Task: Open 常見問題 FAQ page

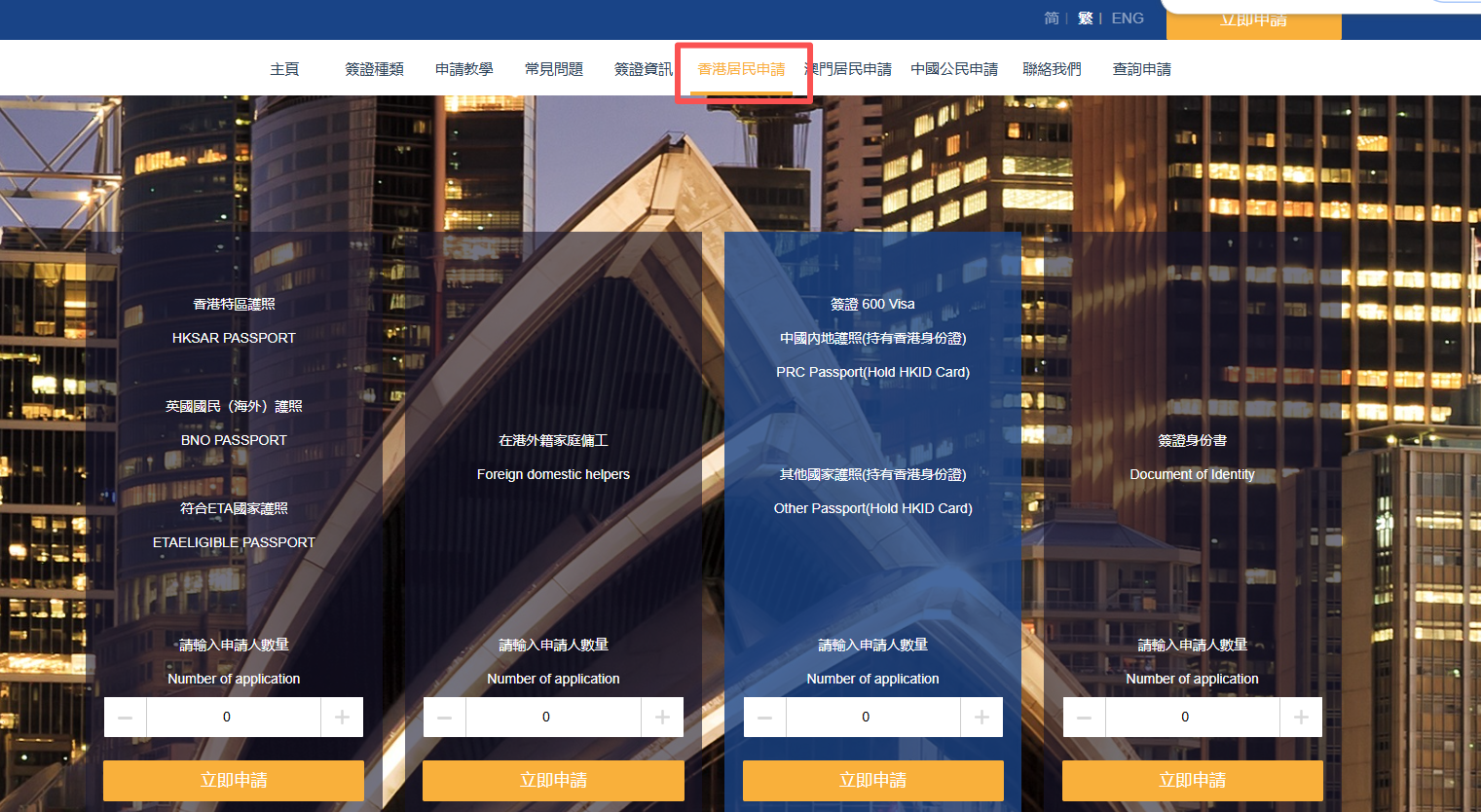Action: pyautogui.click(x=553, y=69)
